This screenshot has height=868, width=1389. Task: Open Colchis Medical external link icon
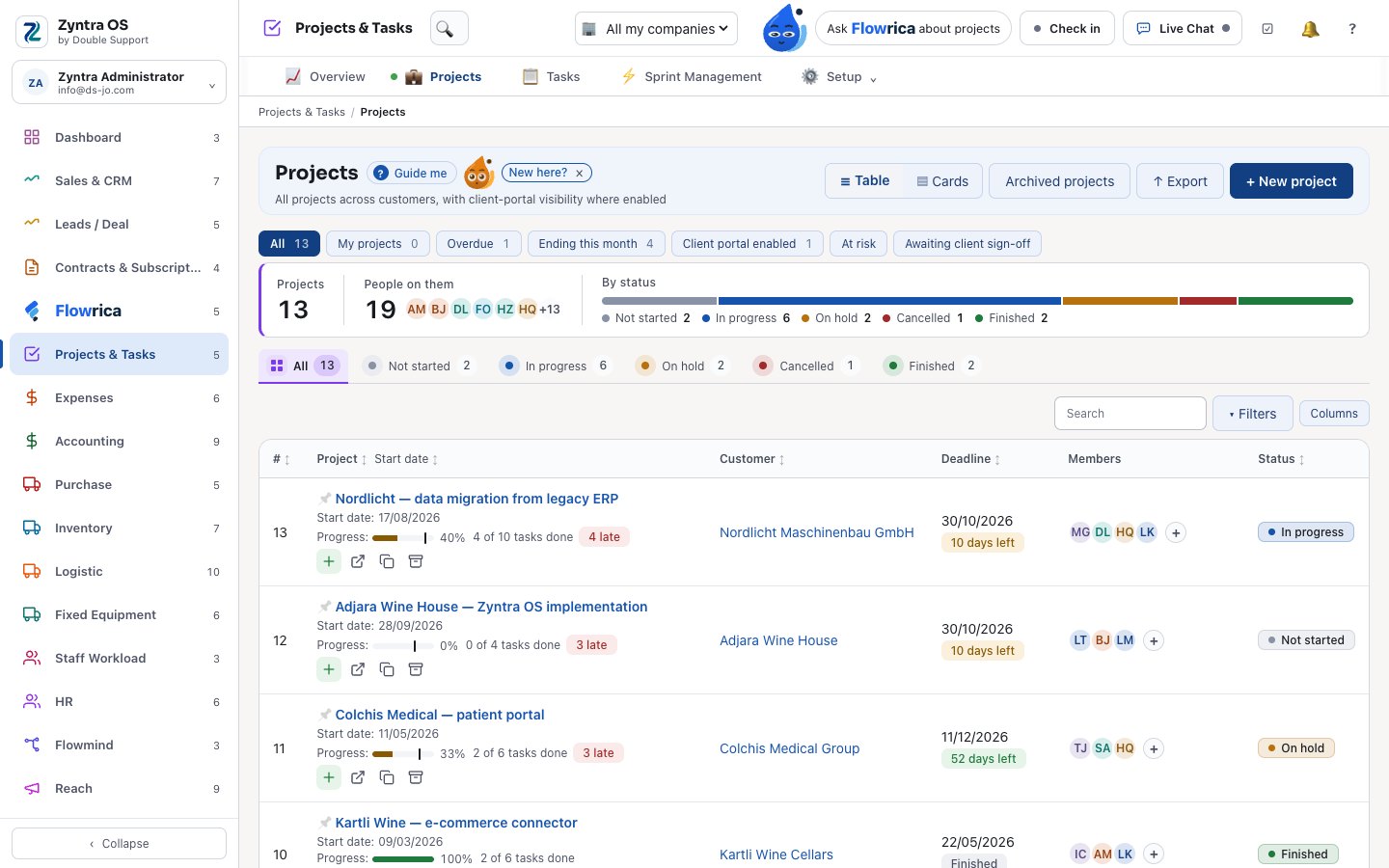tap(358, 777)
